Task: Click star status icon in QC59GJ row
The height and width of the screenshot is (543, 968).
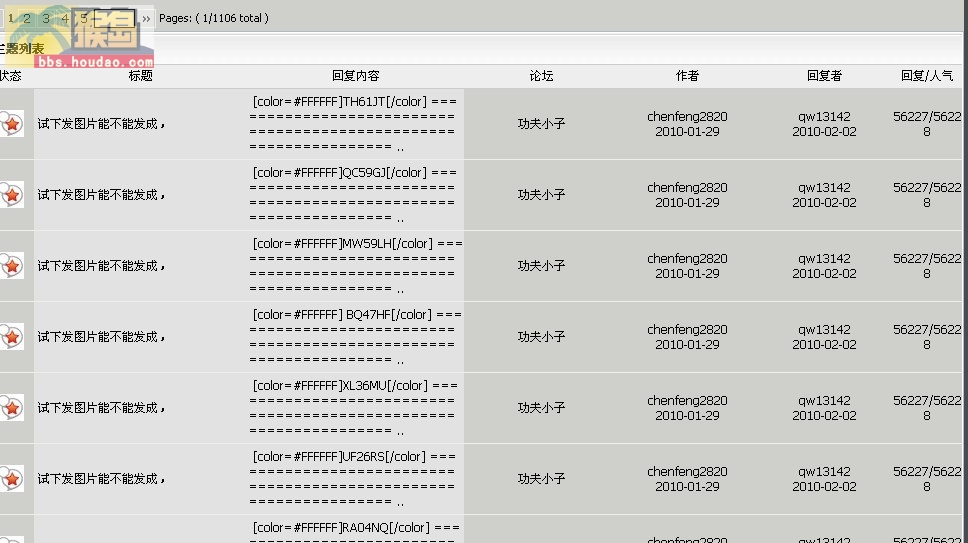Action: point(11,195)
